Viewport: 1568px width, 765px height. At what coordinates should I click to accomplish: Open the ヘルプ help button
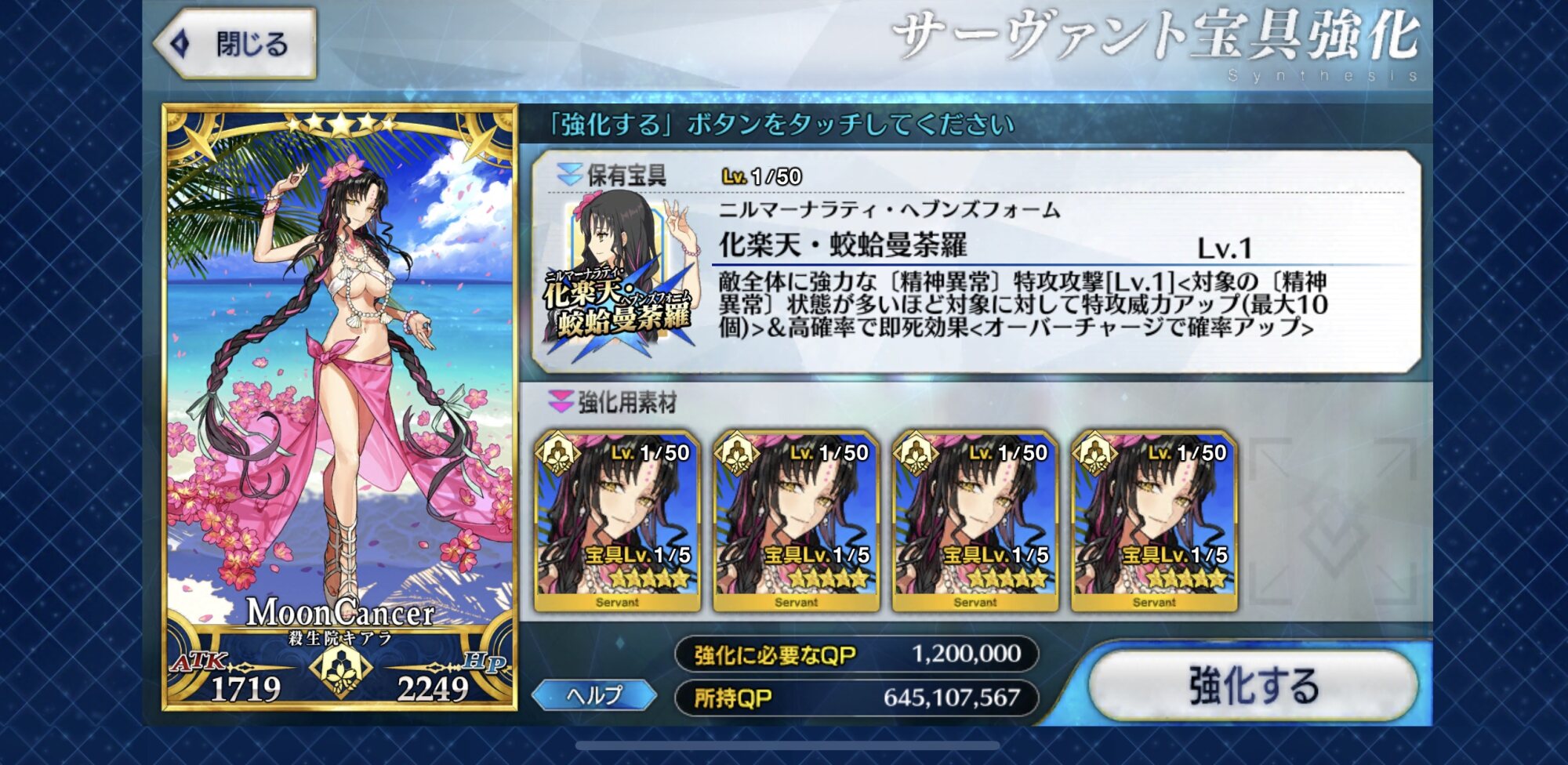(593, 694)
